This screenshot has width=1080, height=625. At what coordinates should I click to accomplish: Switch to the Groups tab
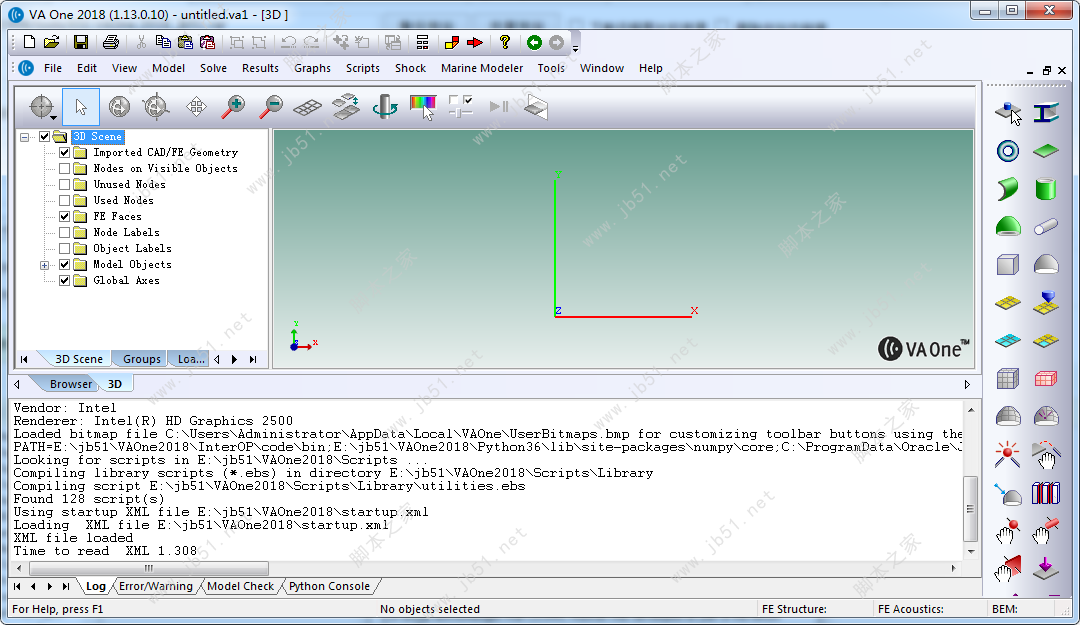point(141,359)
